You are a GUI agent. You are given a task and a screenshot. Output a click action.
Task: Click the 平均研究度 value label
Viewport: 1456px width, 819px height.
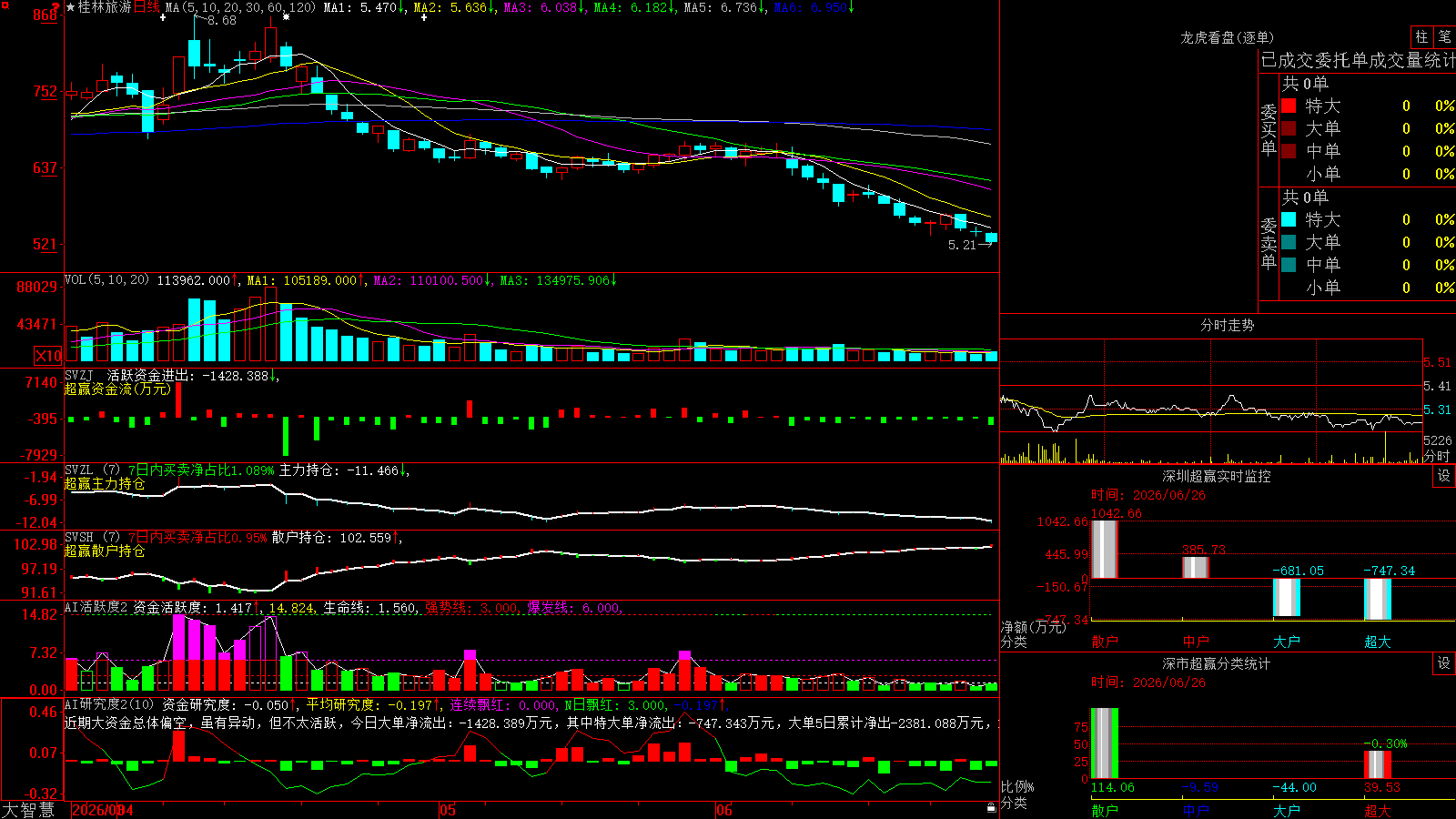(x=372, y=704)
